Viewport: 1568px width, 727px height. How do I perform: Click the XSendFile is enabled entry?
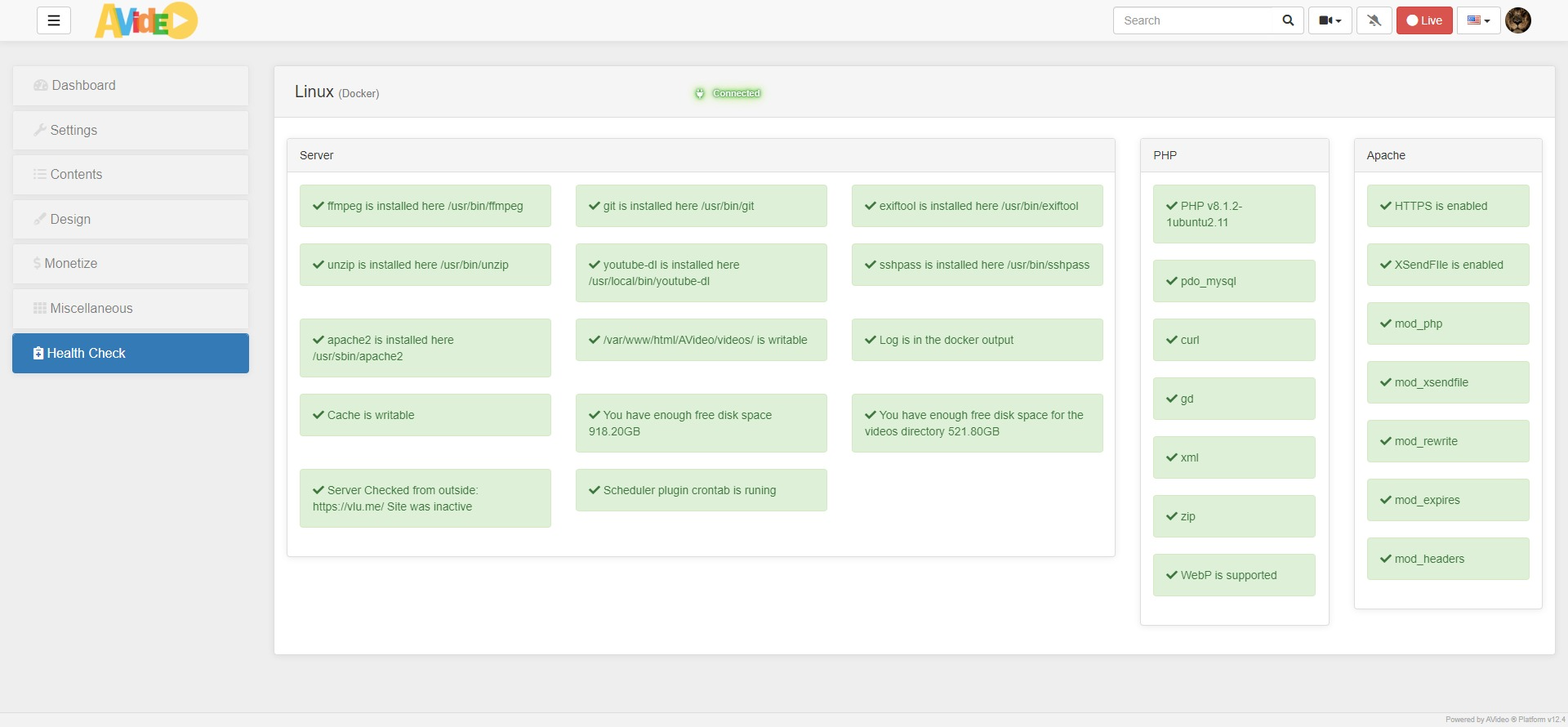[x=1449, y=265]
